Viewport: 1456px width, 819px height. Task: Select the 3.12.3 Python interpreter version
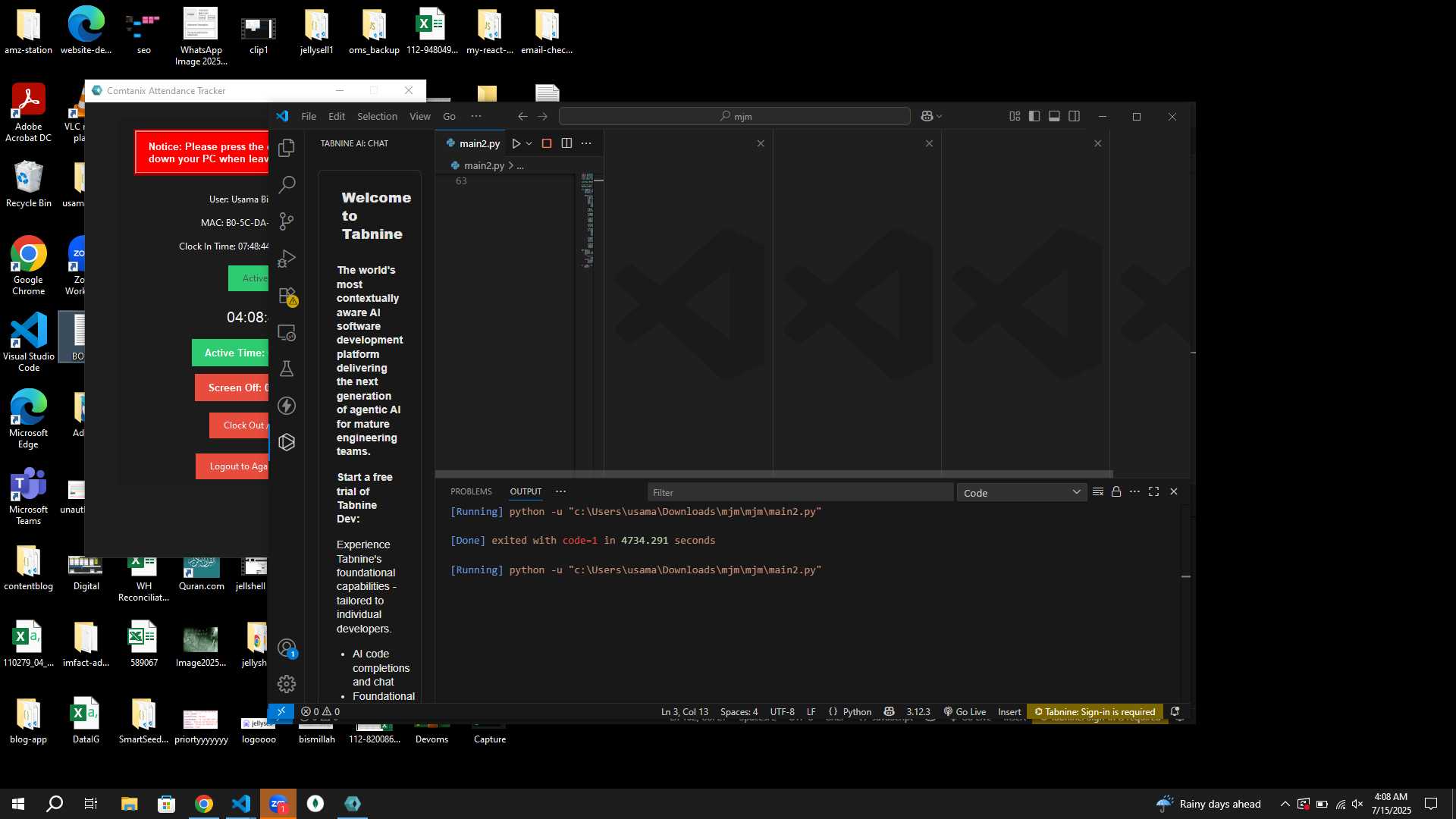[918, 711]
